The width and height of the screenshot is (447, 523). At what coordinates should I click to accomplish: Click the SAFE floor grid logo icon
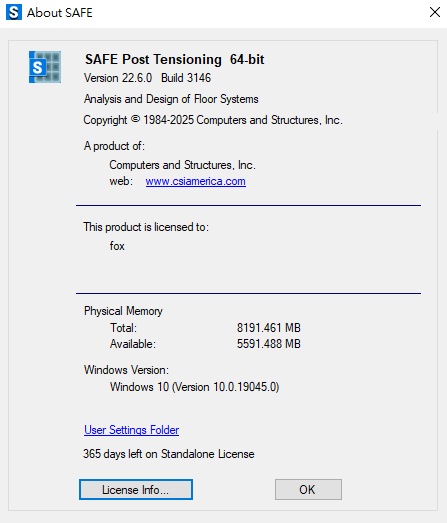pyautogui.click(x=45, y=67)
